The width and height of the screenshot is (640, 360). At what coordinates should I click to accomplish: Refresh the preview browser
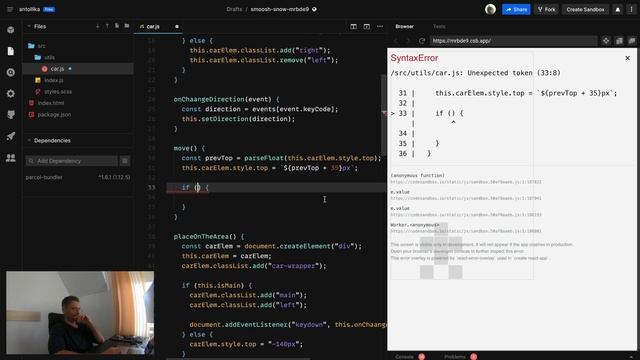coord(422,41)
